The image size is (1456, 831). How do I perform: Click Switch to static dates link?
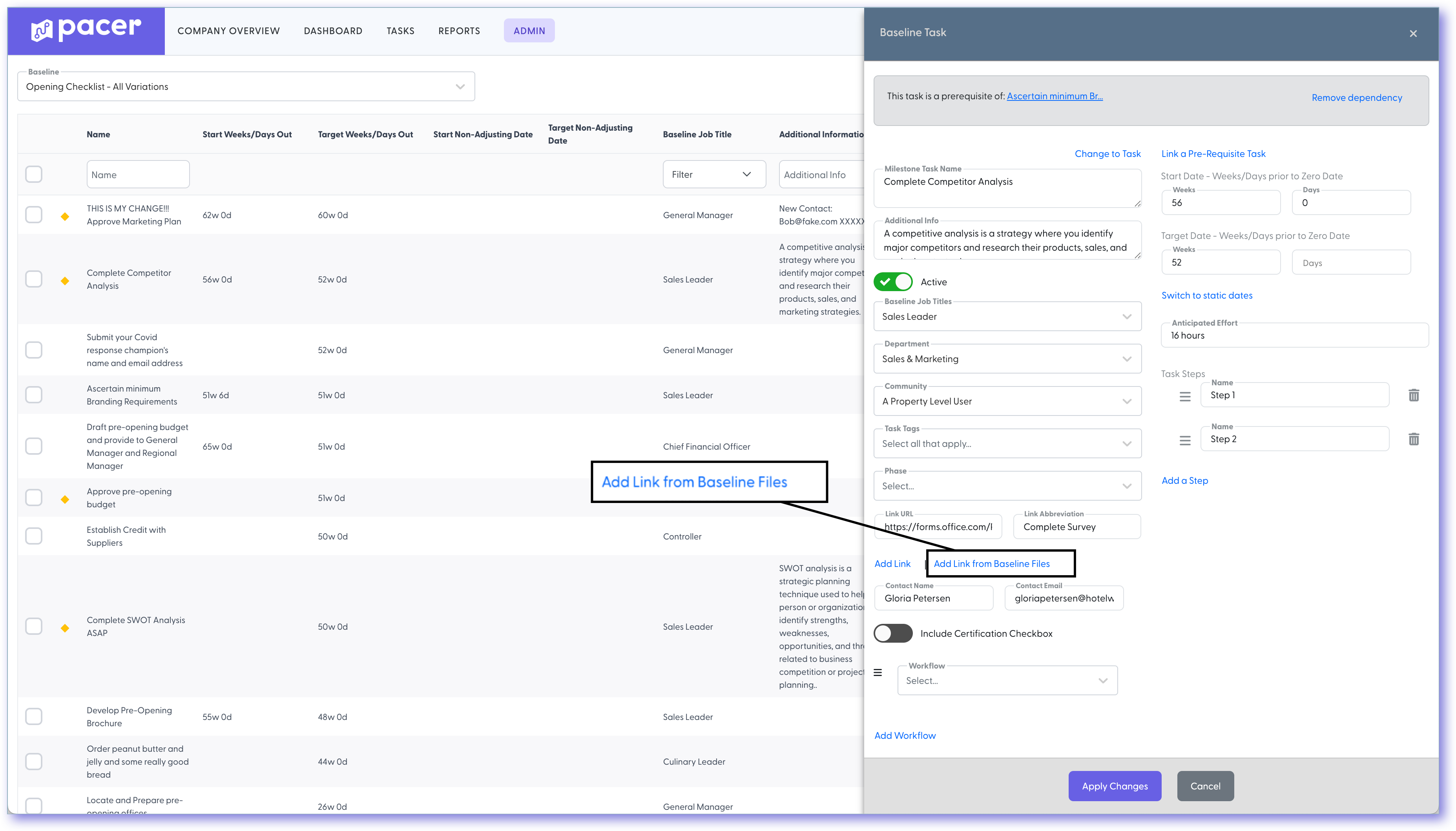tap(1206, 295)
